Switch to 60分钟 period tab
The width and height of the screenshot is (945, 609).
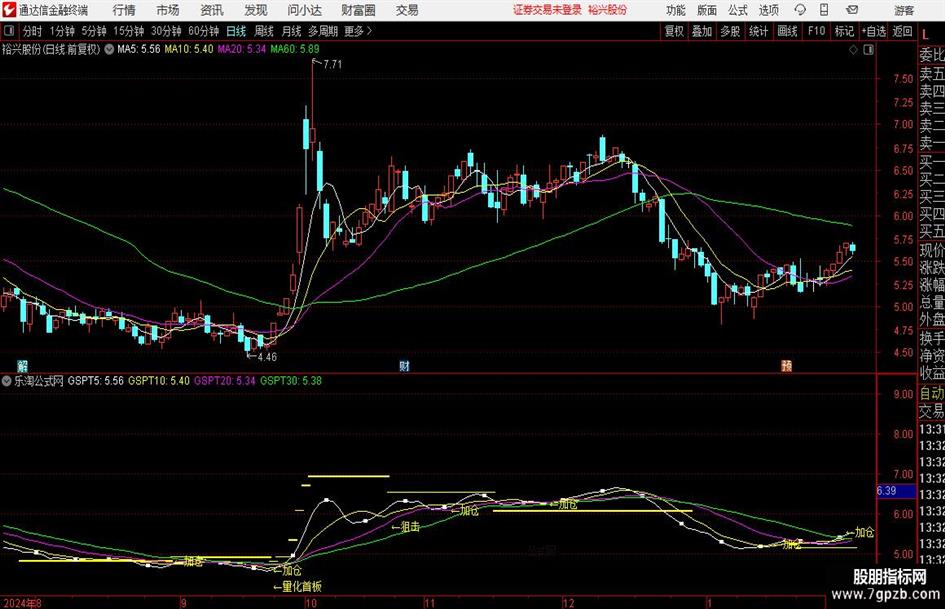pyautogui.click(x=203, y=31)
